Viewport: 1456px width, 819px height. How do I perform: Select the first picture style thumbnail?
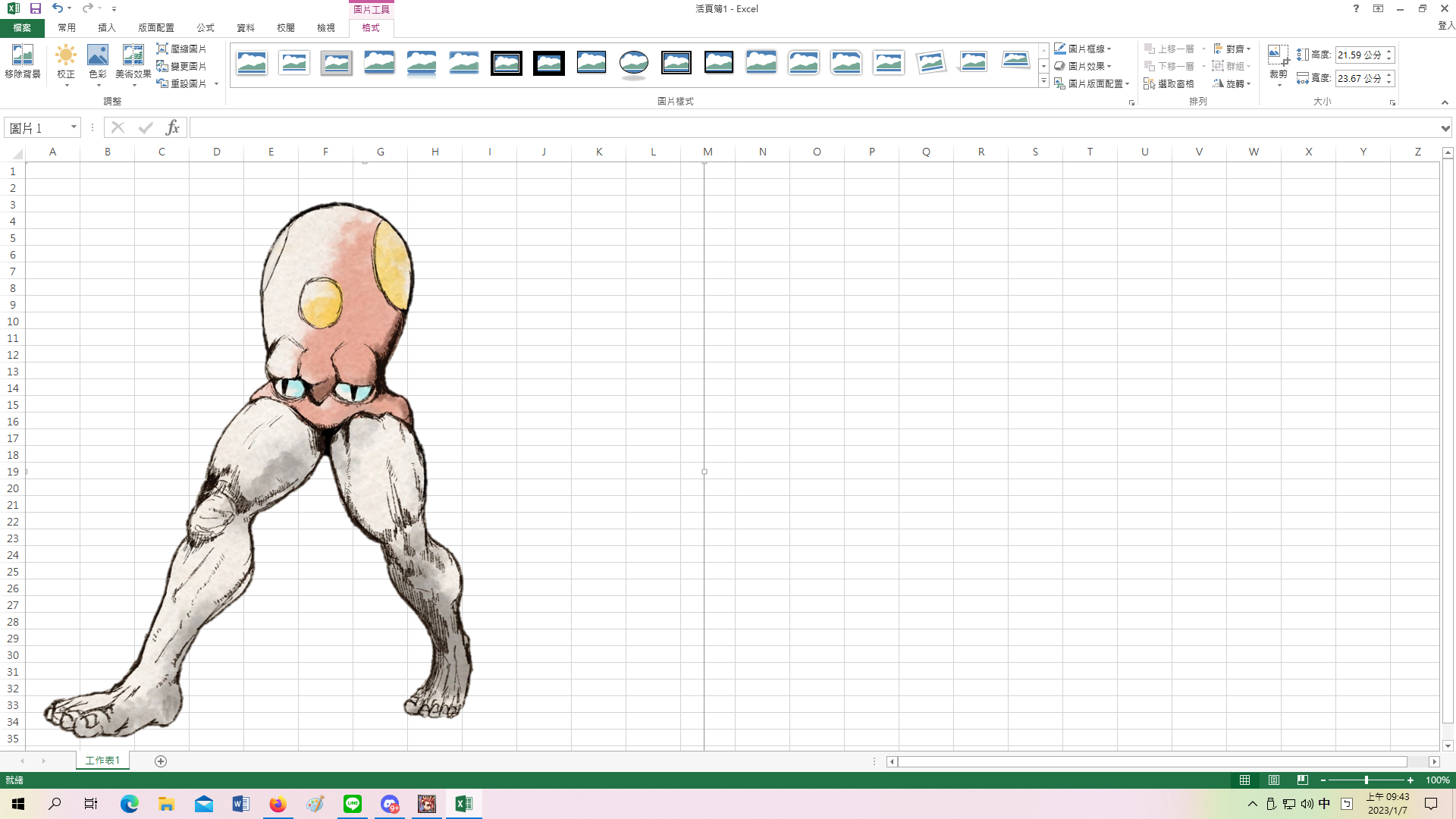pos(252,63)
